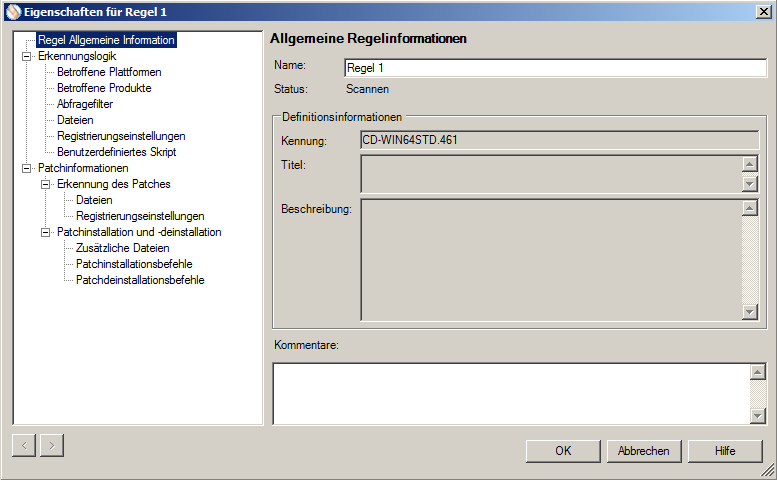Click the Name input field
This screenshot has height=480, width=777.
[x=555, y=68]
